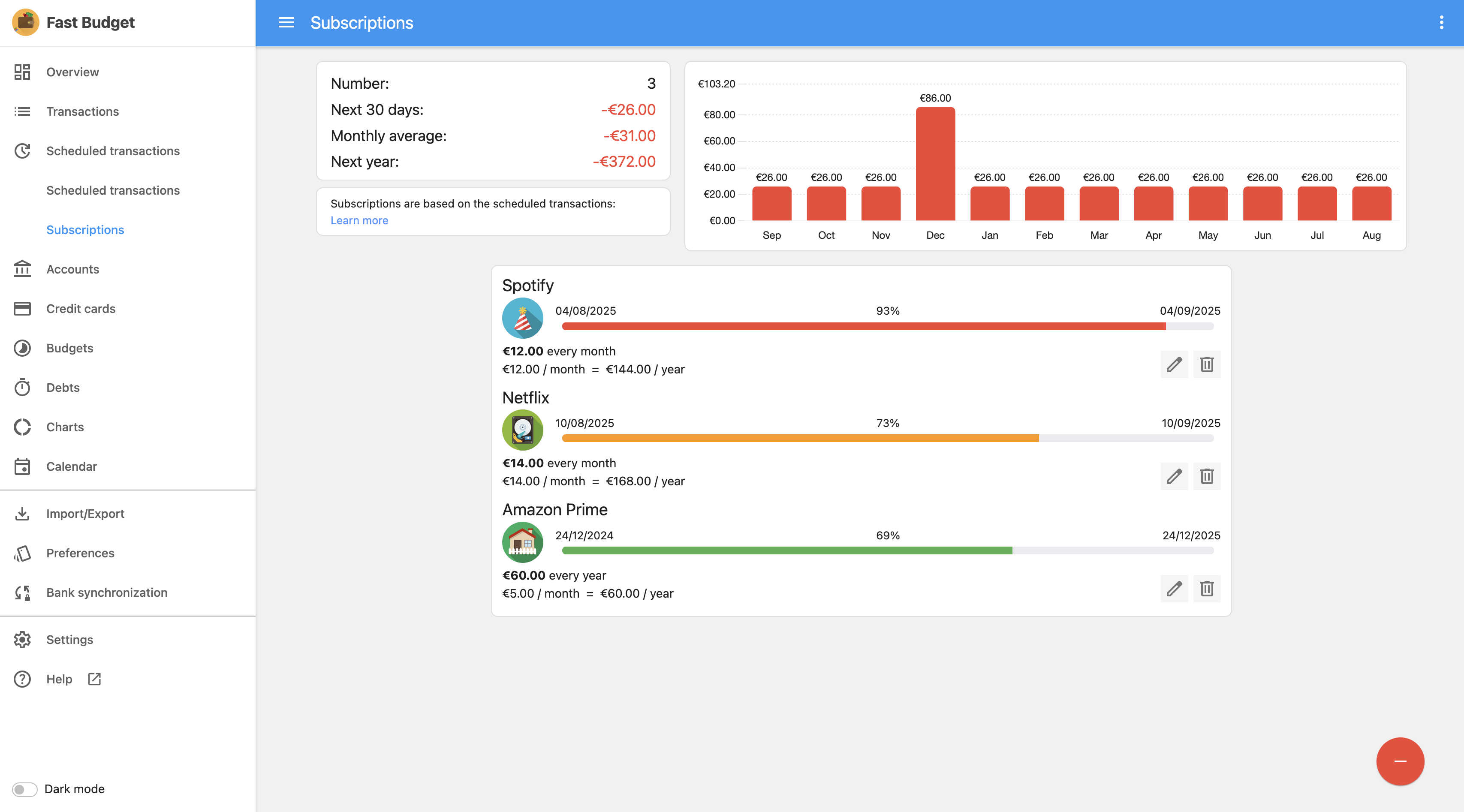Click the Amazon Prime house category icon
This screenshot has width=1464, height=812.
522,542
